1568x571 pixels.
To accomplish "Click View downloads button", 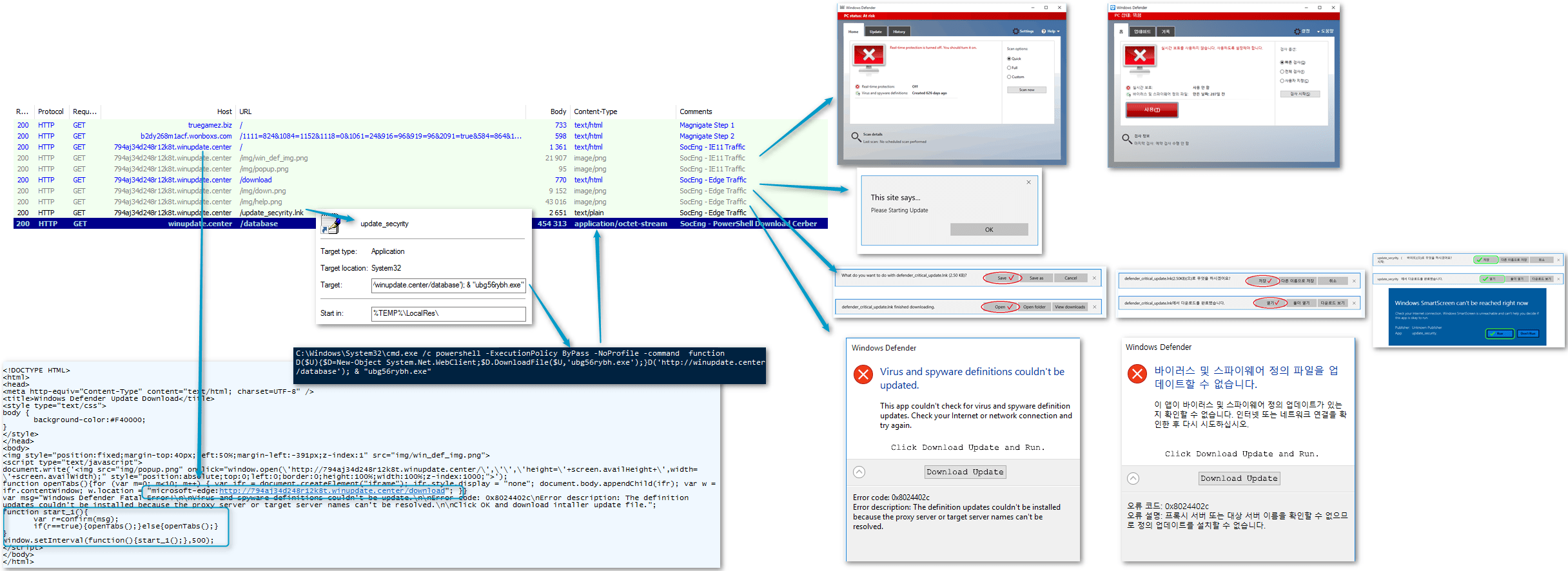I will (1070, 307).
